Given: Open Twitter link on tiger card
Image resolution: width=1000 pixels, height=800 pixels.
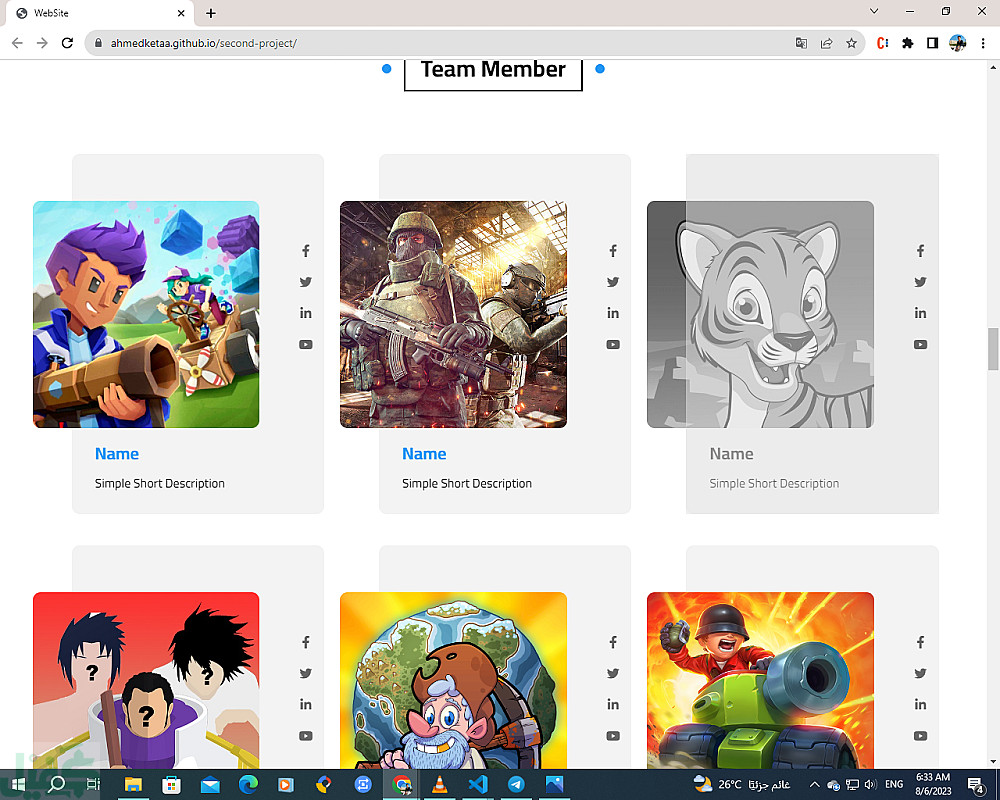Looking at the screenshot, I should pyautogui.click(x=920, y=281).
